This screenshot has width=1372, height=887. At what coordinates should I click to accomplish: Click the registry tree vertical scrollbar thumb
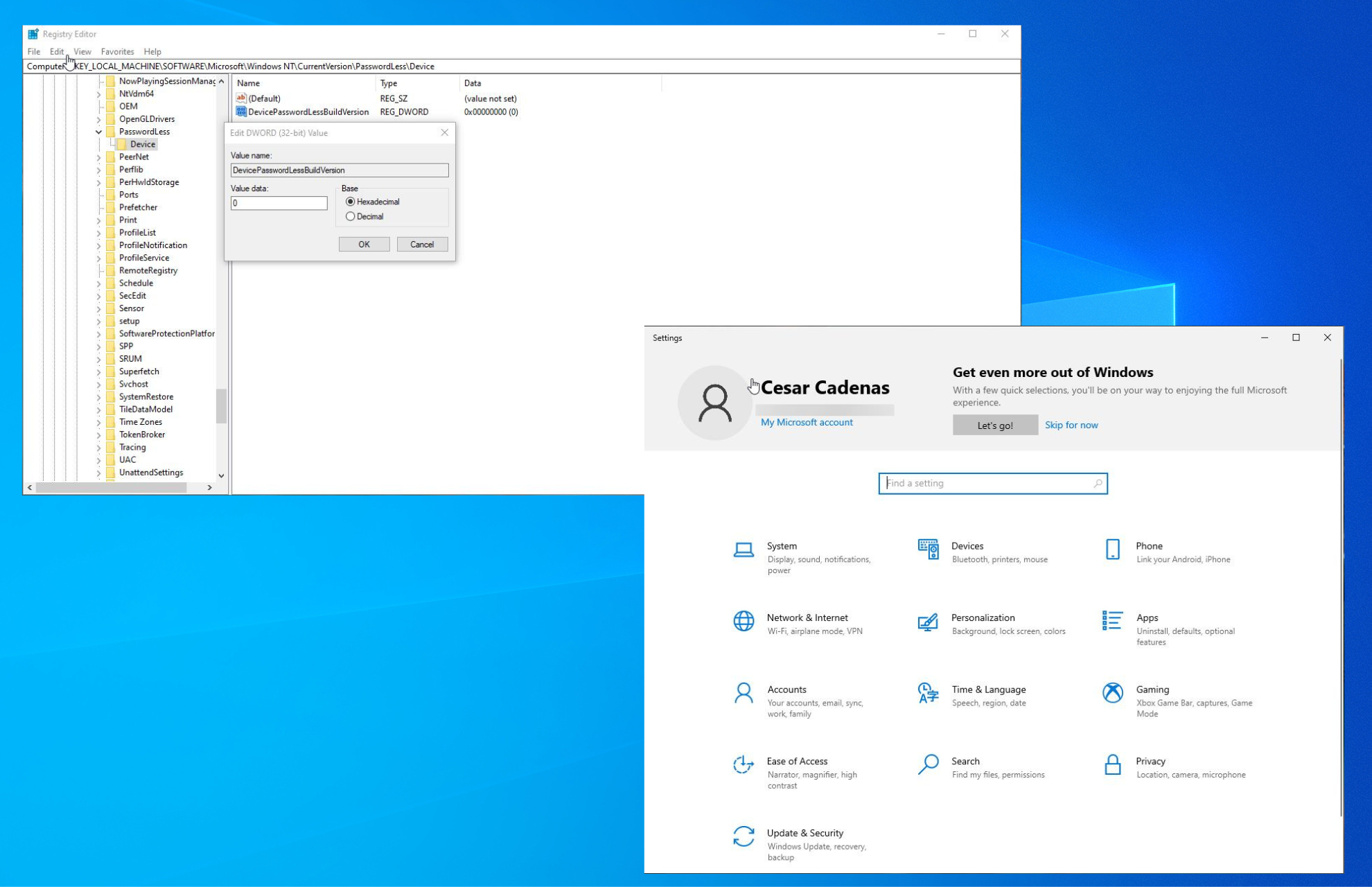click(x=222, y=405)
